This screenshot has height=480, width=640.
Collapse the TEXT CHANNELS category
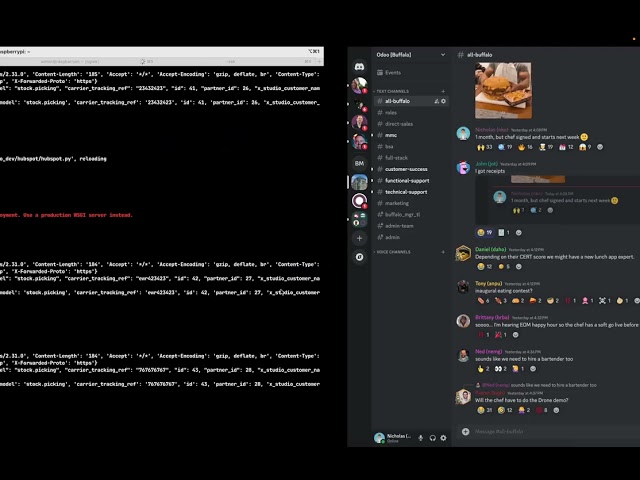point(392,91)
